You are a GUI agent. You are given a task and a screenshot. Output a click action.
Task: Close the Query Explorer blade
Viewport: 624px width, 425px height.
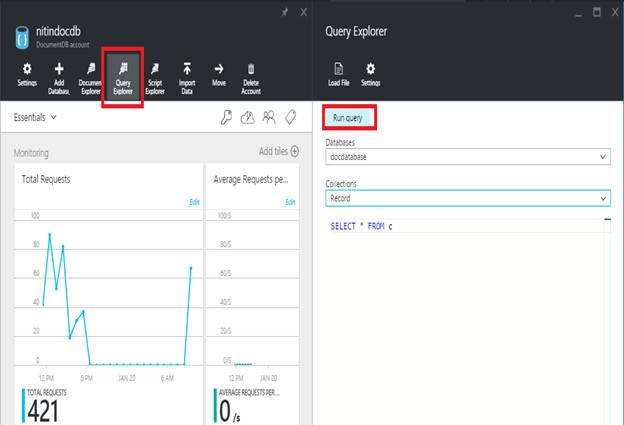(x=615, y=12)
